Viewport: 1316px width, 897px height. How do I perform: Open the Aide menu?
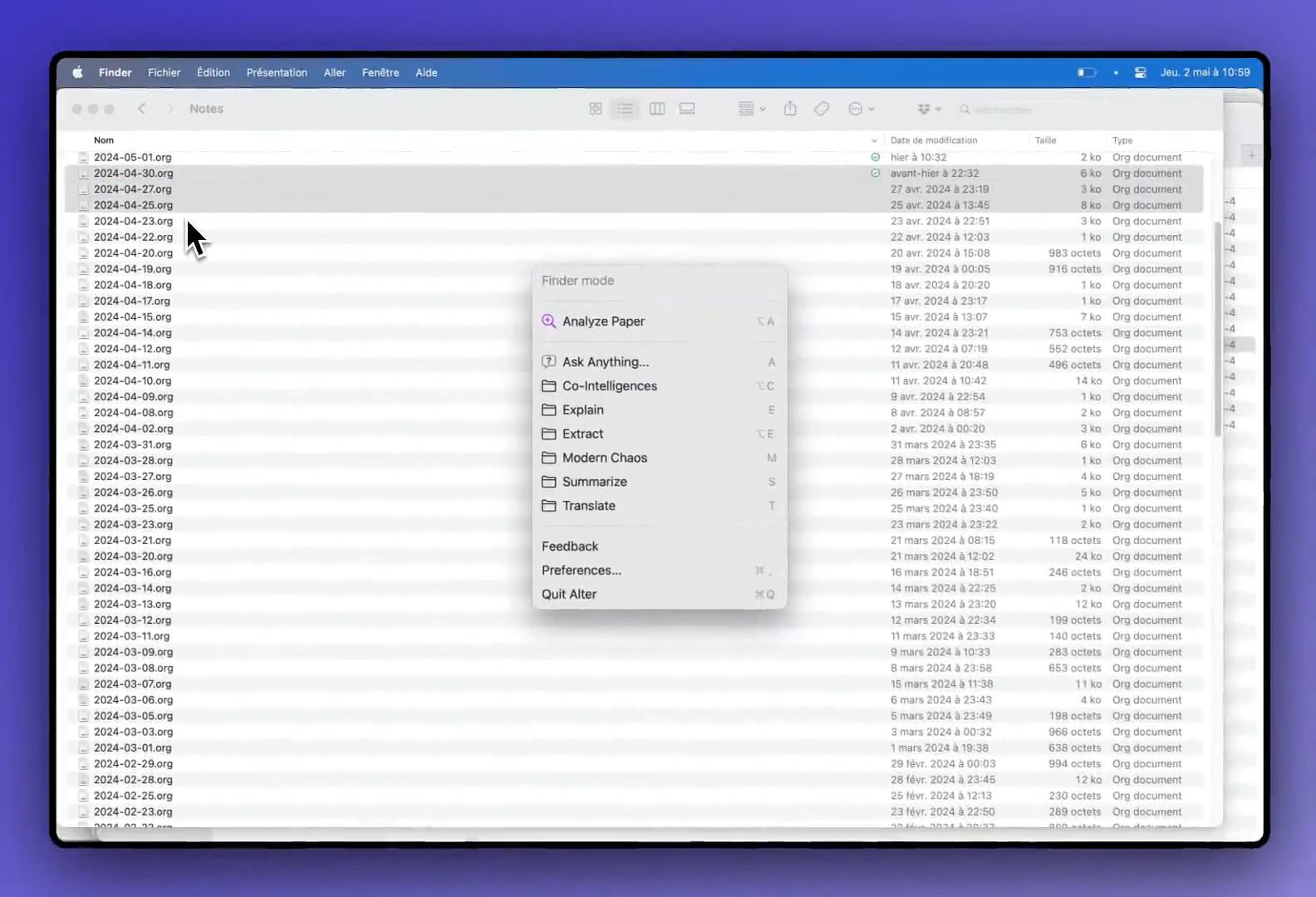[426, 72]
